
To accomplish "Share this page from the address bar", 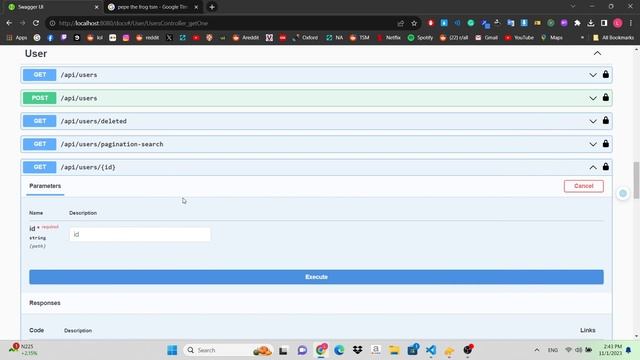I will (x=400, y=23).
